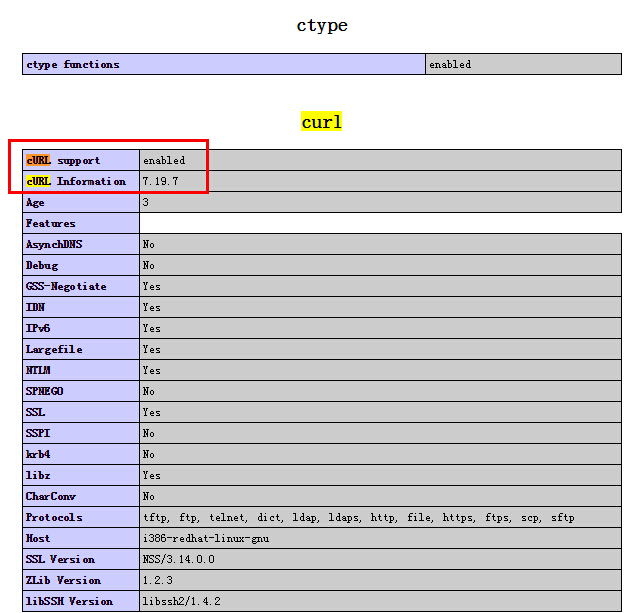The width and height of the screenshot is (636, 613).
Task: Select the 'ctype functions' label cell
Action: (x=224, y=64)
